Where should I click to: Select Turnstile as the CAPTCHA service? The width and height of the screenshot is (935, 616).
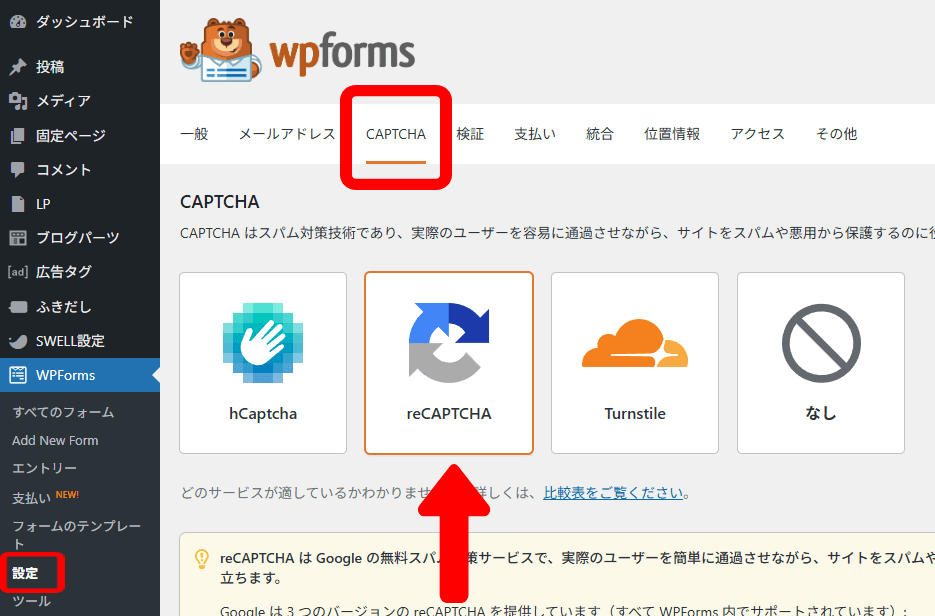635,362
